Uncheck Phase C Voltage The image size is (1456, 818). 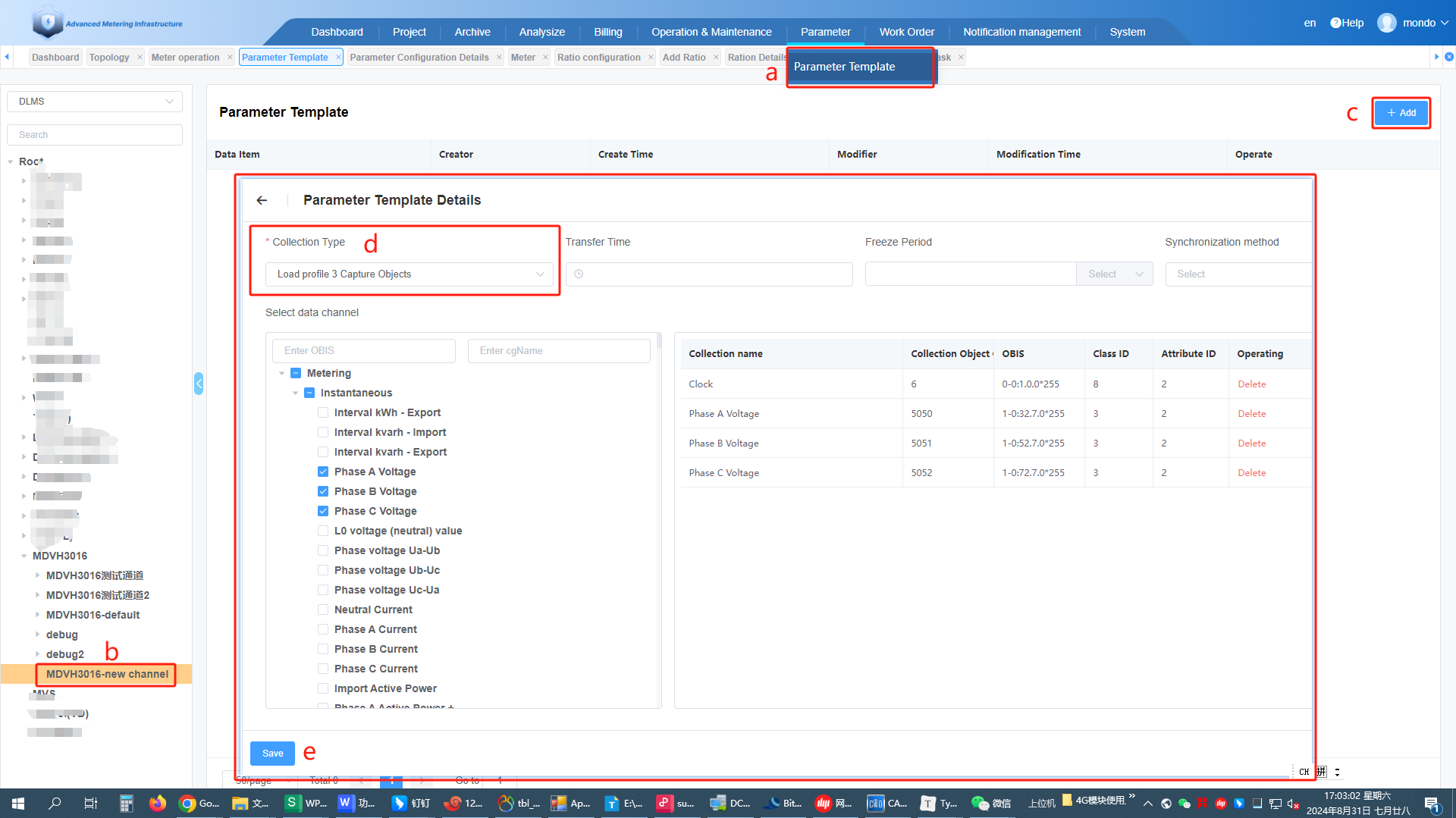(x=323, y=511)
